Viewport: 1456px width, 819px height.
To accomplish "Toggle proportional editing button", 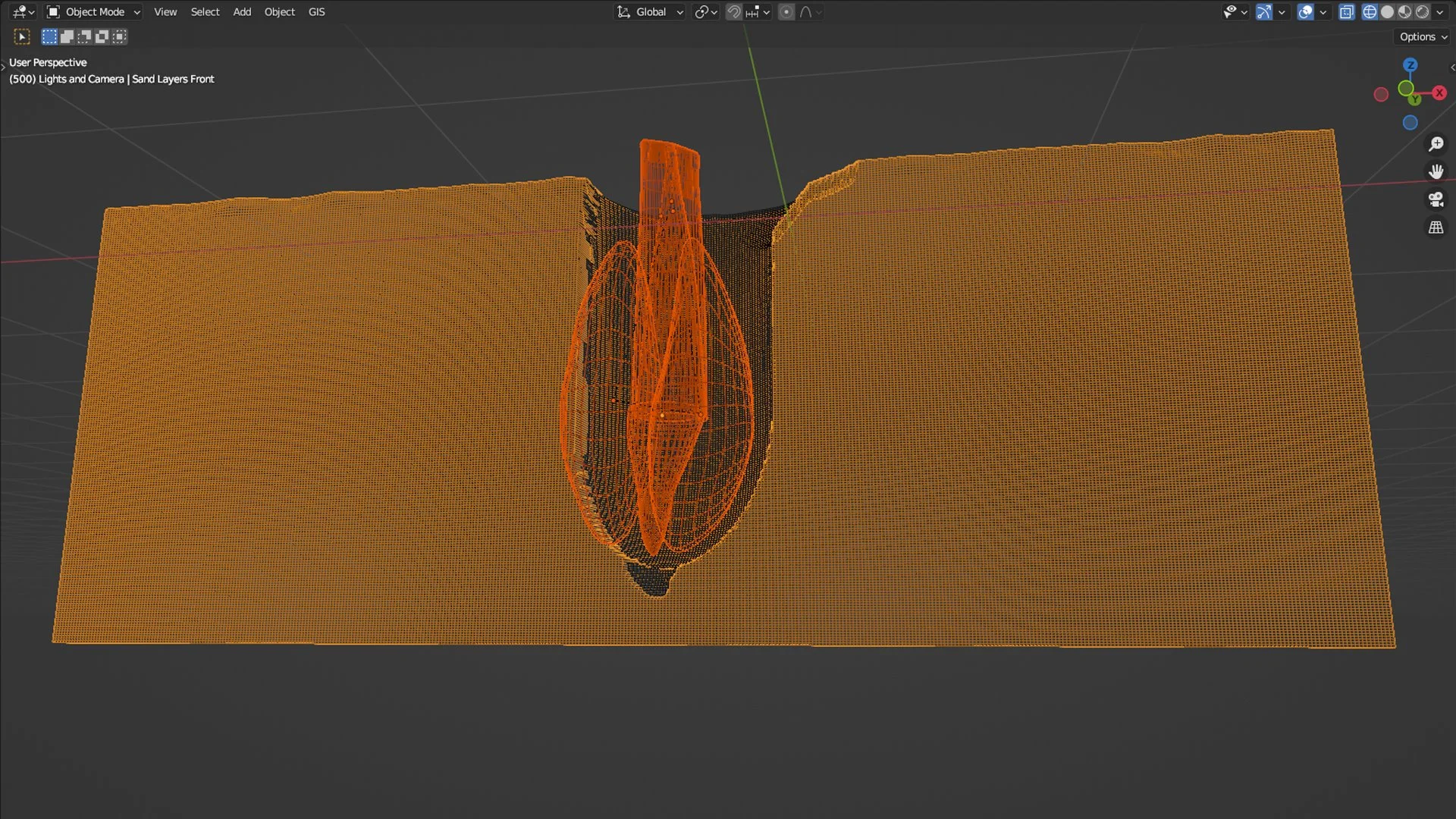I will pyautogui.click(x=786, y=12).
